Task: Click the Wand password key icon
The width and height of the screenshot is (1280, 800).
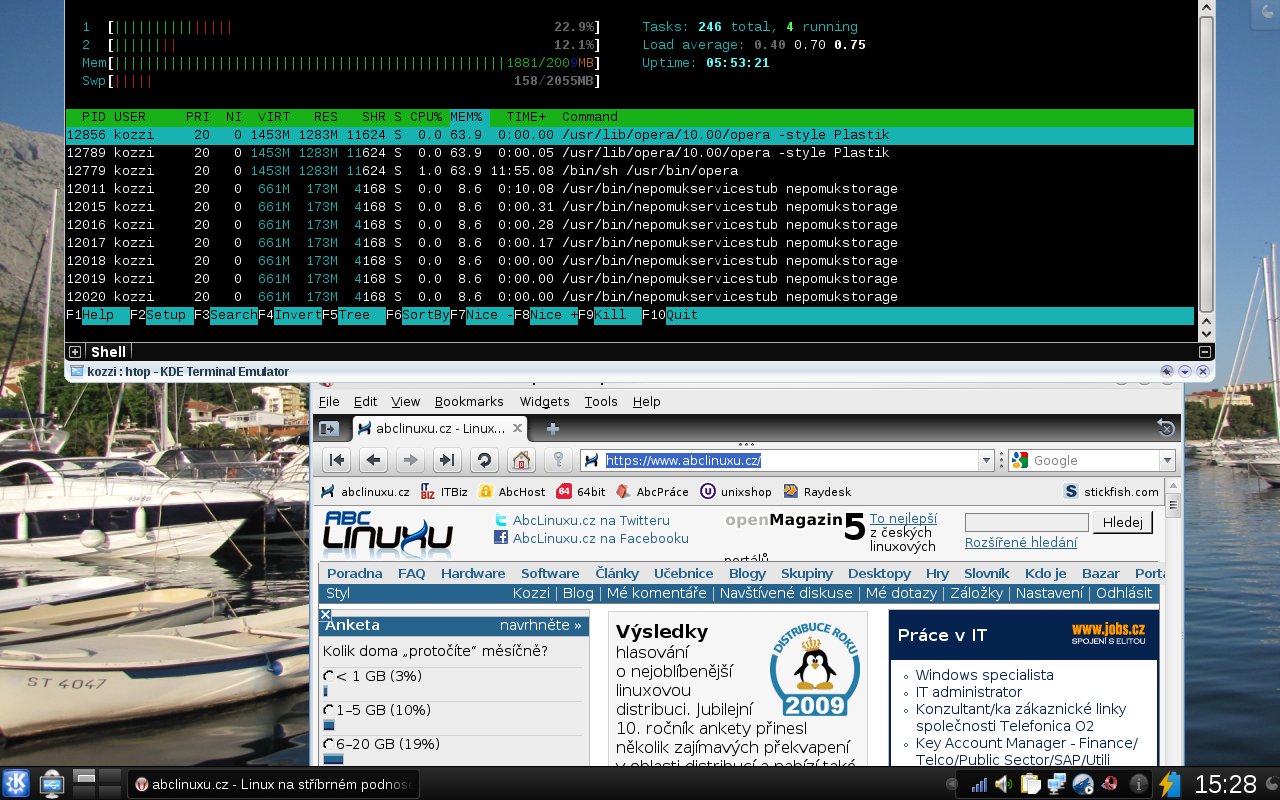Action: [557, 460]
